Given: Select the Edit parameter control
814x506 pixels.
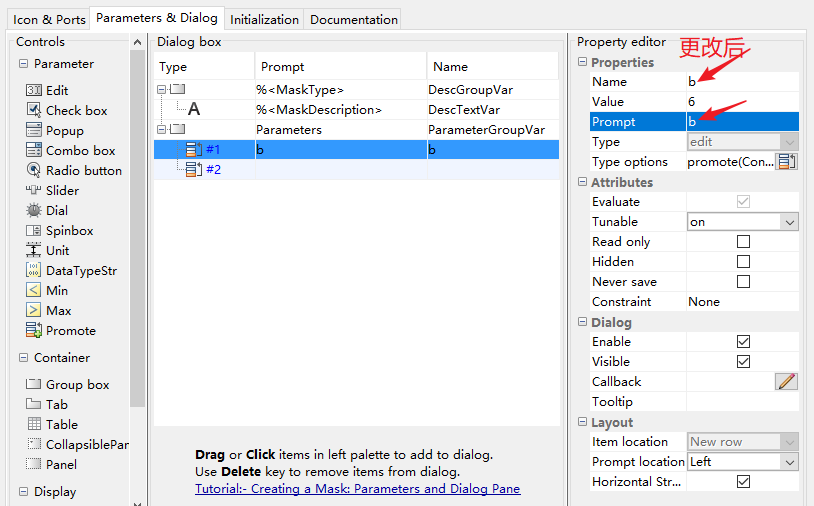Looking at the screenshot, I should click(47, 90).
